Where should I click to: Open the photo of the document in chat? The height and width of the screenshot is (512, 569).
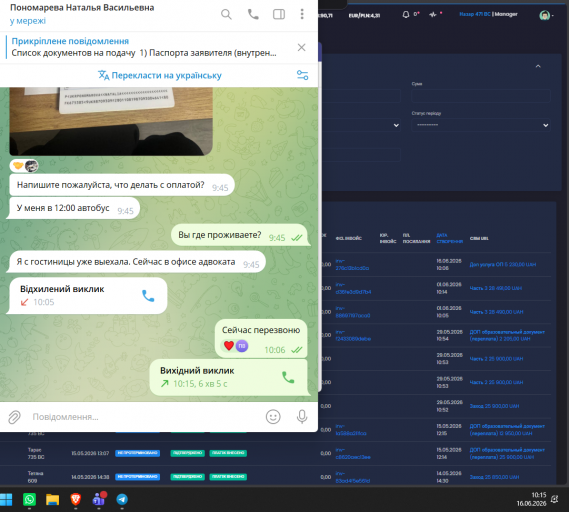[x=111, y=121]
